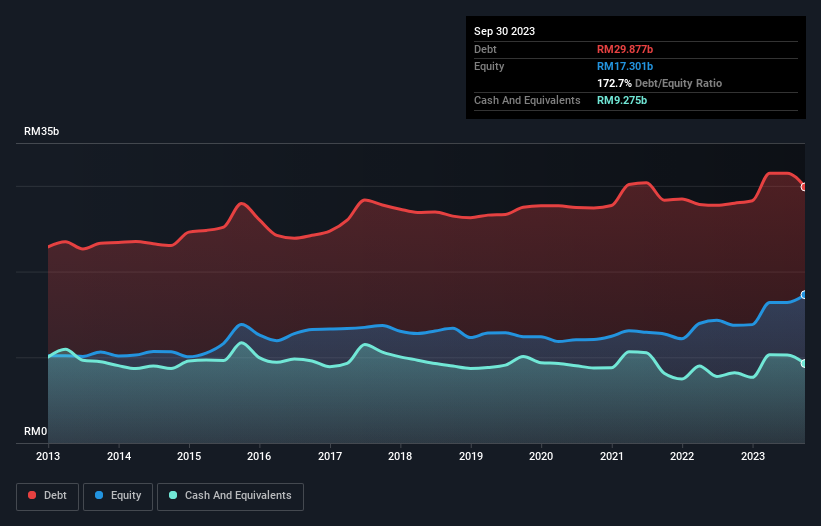Toggle the Debt series legend button
The image size is (821, 526).
[48, 496]
